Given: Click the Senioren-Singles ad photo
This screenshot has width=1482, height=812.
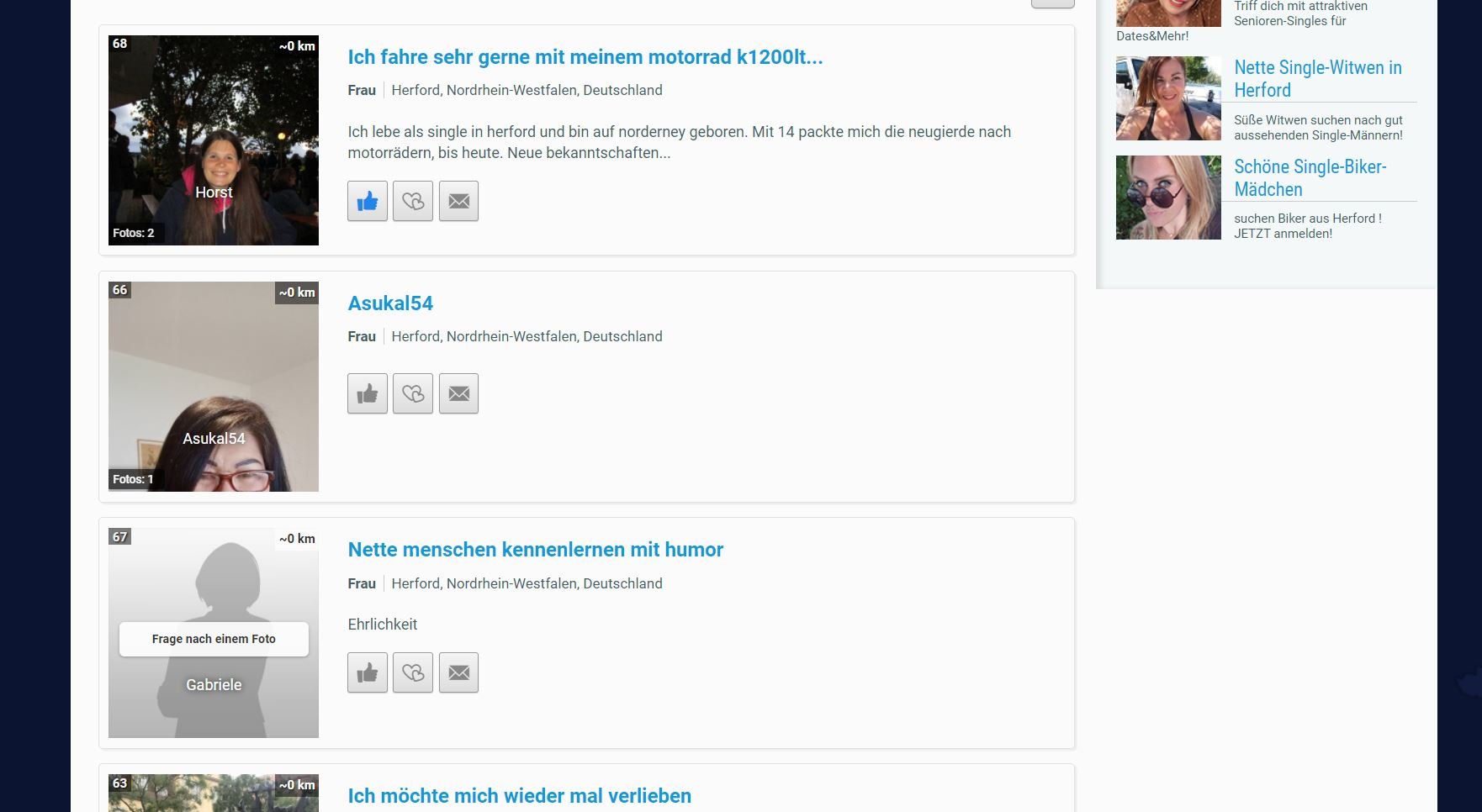Looking at the screenshot, I should coord(1168,13).
